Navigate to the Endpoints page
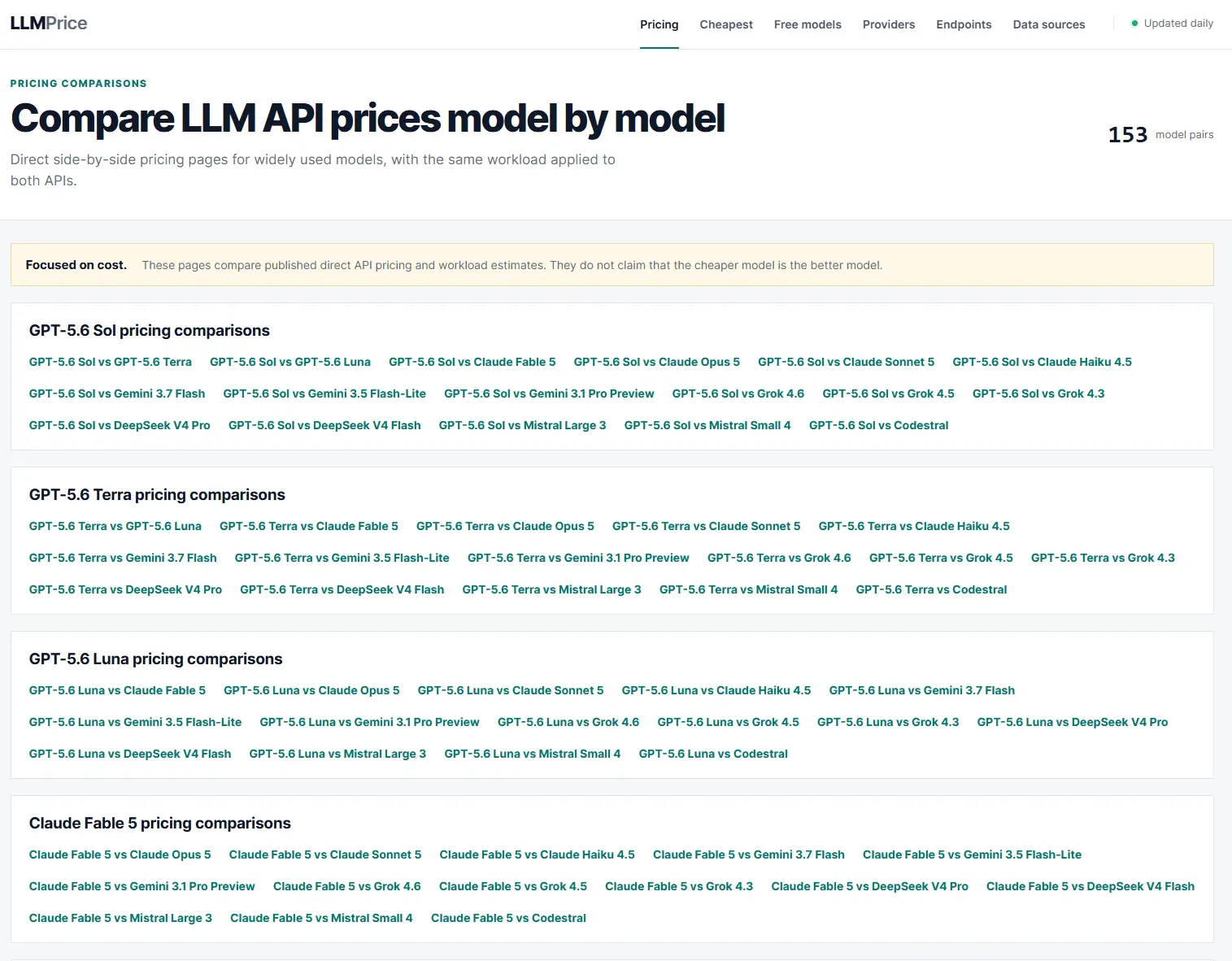This screenshot has width=1232, height=961. click(x=964, y=24)
